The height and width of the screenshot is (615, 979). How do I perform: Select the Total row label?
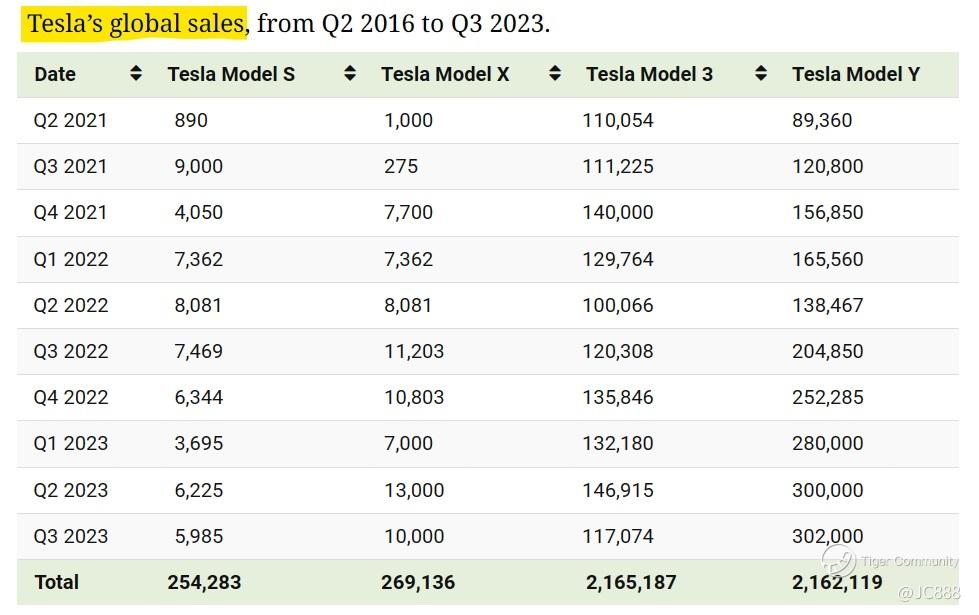[56, 582]
